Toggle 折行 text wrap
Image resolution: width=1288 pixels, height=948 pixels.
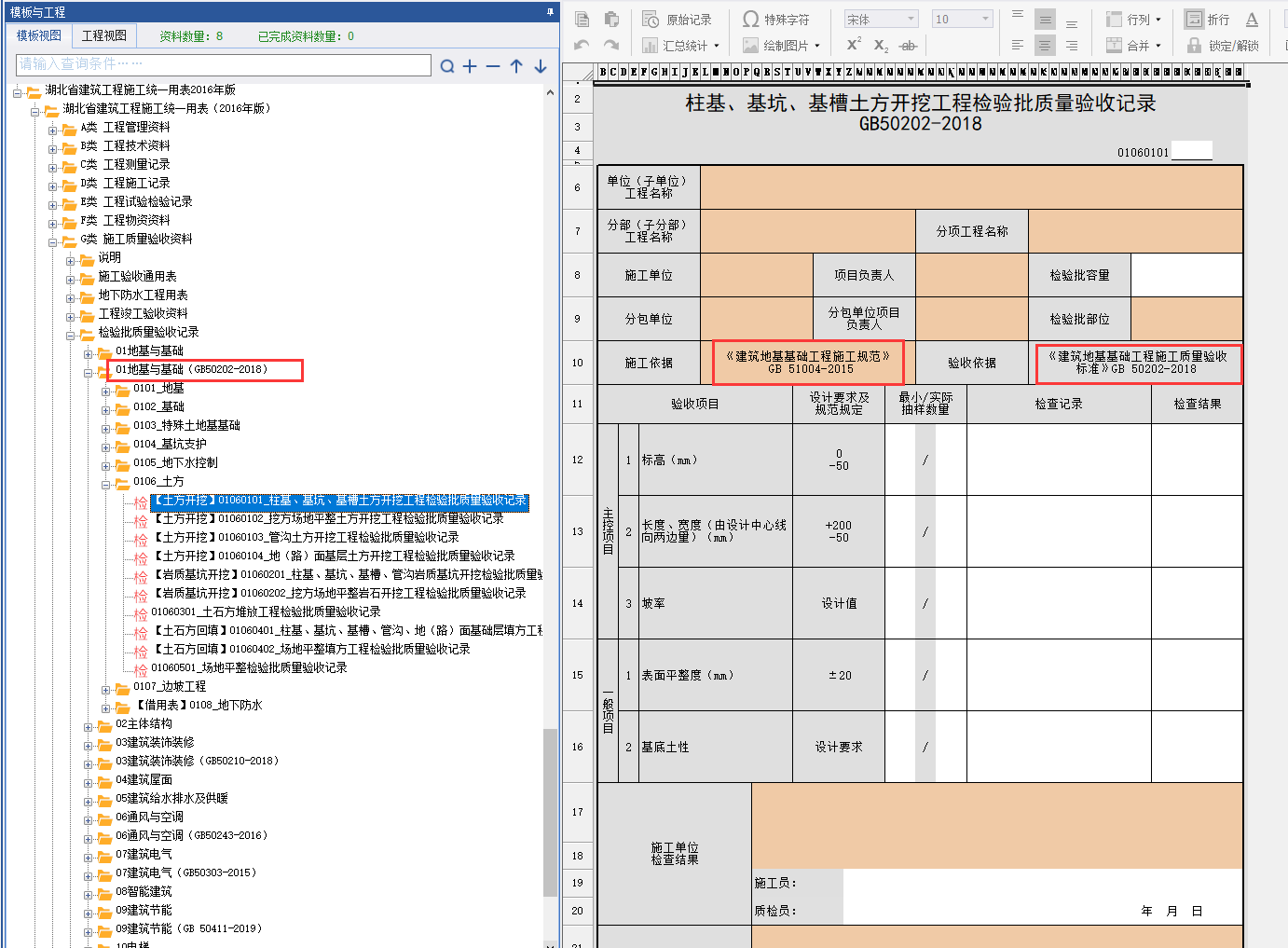click(x=1207, y=19)
